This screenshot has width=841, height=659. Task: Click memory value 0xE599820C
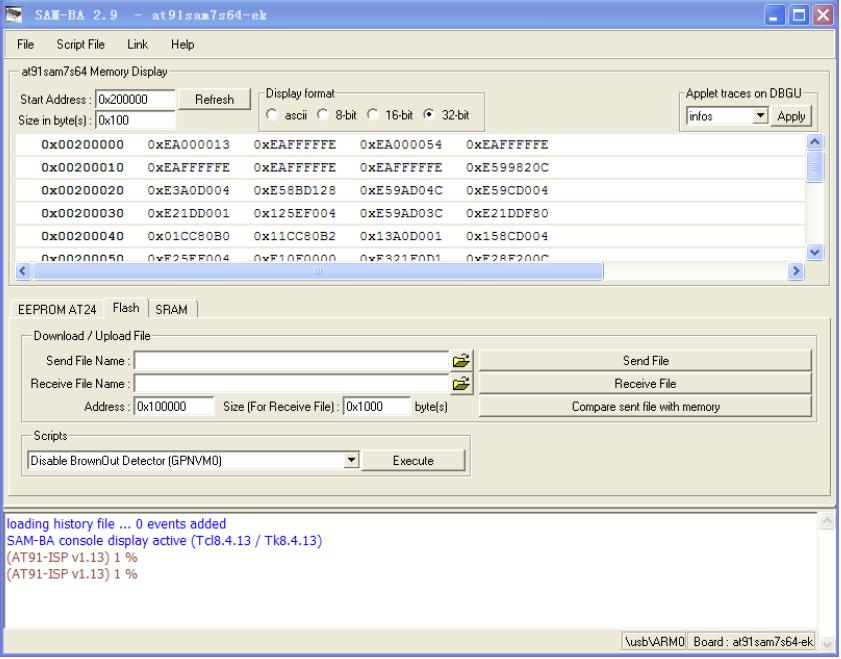pyautogui.click(x=507, y=168)
